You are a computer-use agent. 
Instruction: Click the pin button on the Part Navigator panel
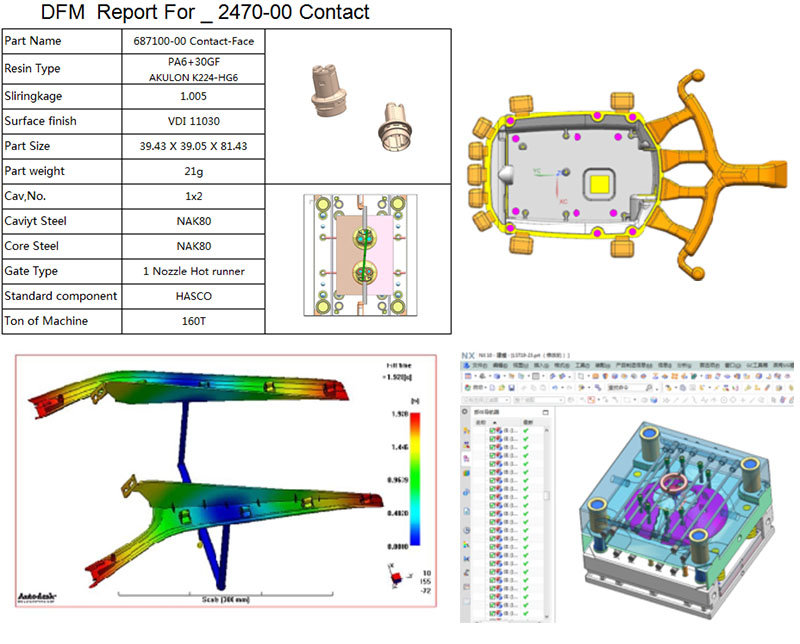546,411
